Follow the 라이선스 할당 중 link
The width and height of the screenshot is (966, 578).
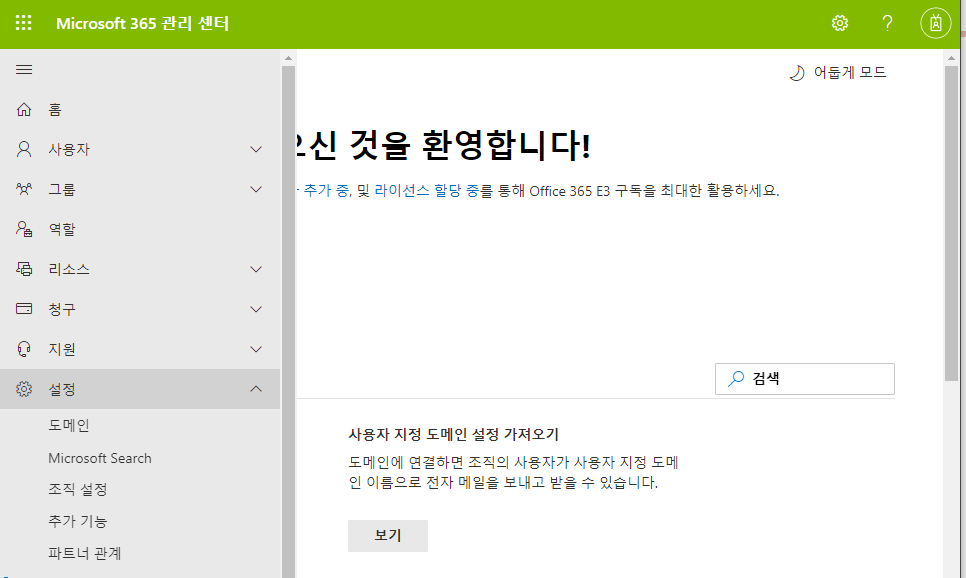click(426, 190)
